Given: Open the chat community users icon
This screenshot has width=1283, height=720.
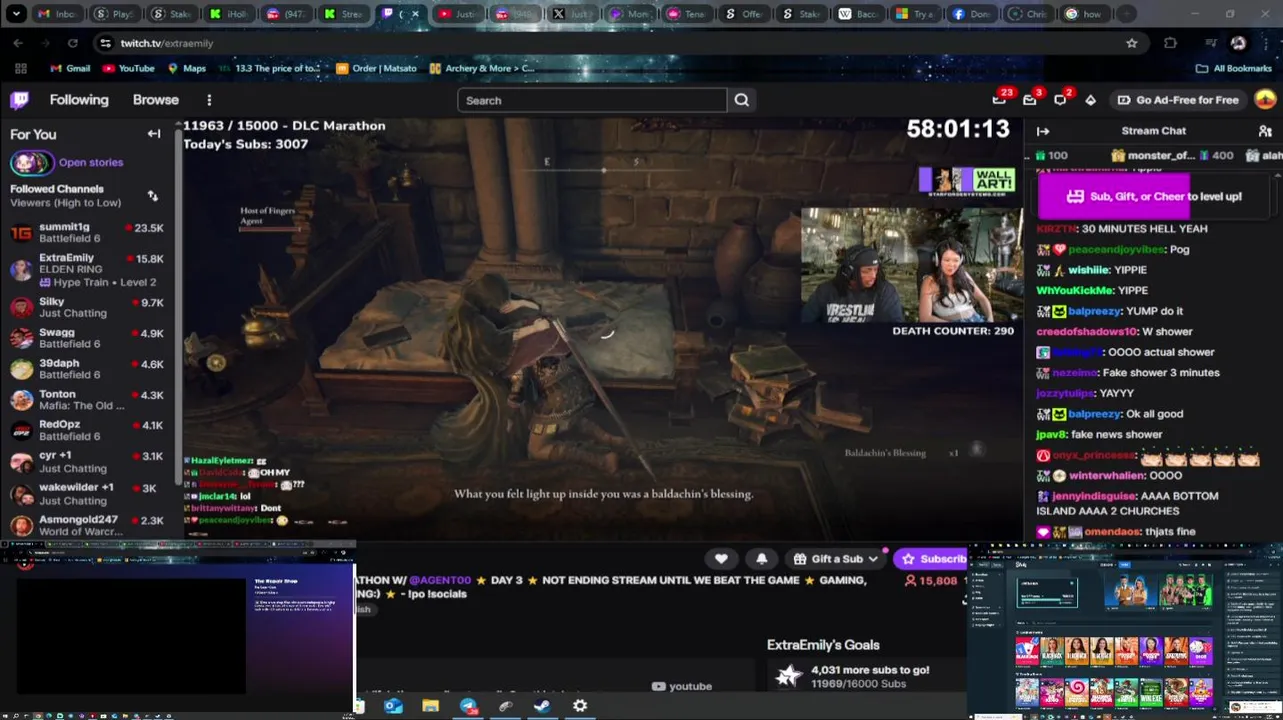Looking at the screenshot, I should [1265, 131].
